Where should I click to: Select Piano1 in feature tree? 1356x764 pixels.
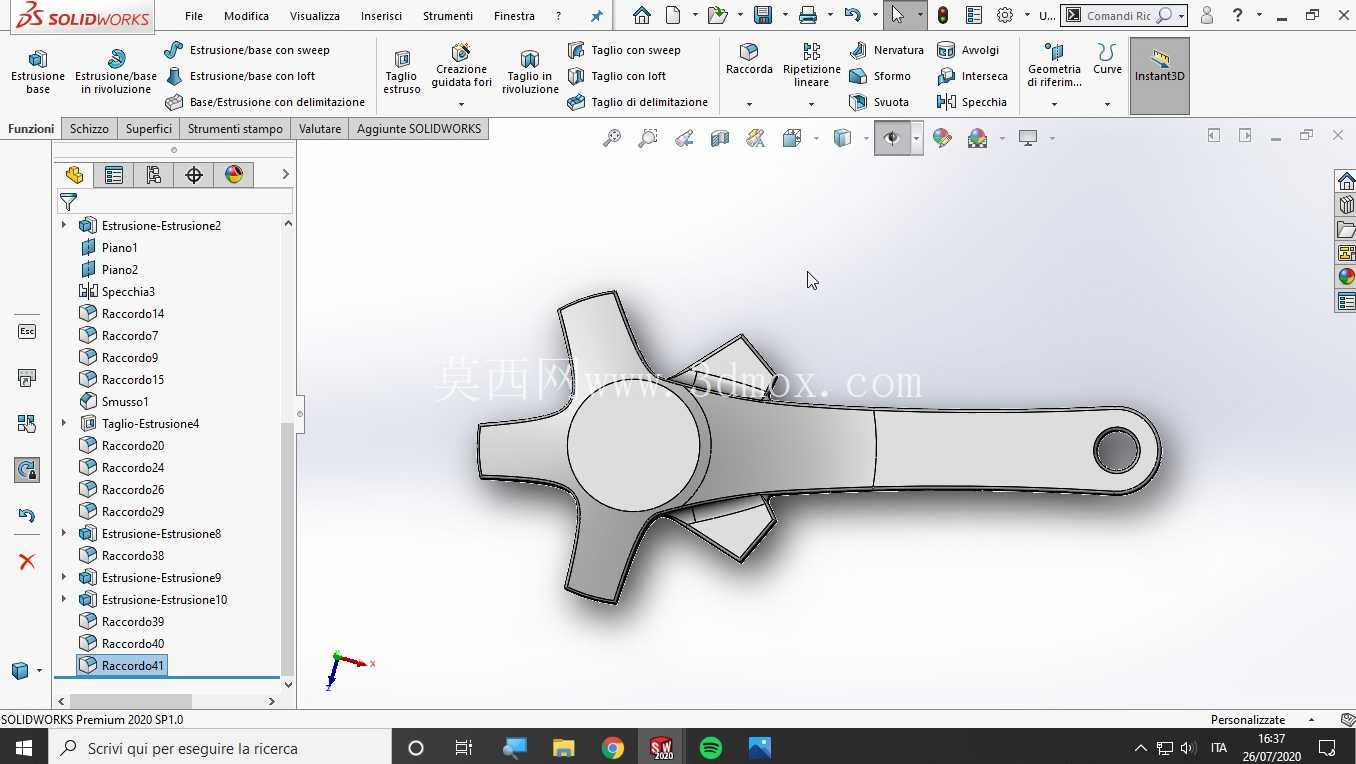tap(119, 247)
